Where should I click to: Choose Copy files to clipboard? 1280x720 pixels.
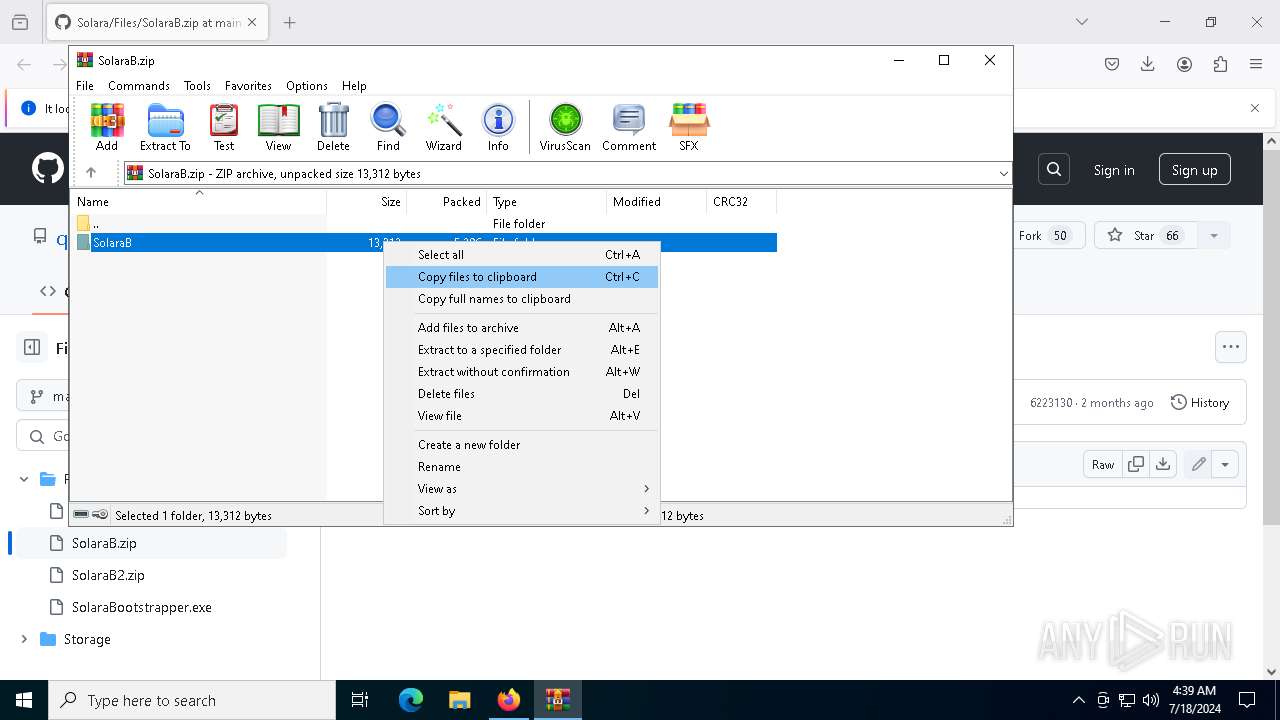pyautogui.click(x=522, y=277)
